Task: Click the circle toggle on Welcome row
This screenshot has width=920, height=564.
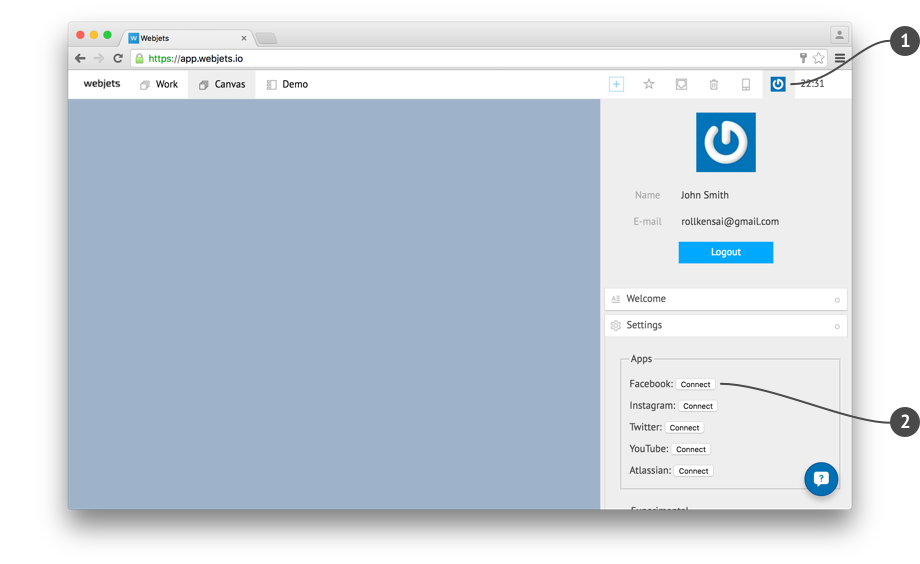Action: [837, 300]
